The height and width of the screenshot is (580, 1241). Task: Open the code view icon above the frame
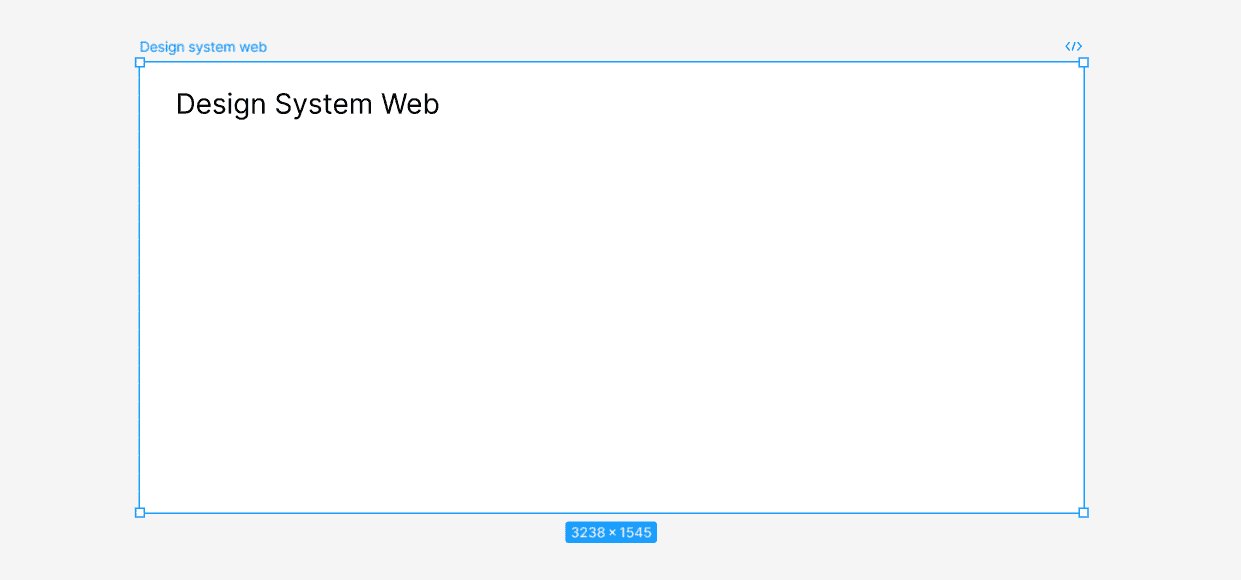[1073, 46]
